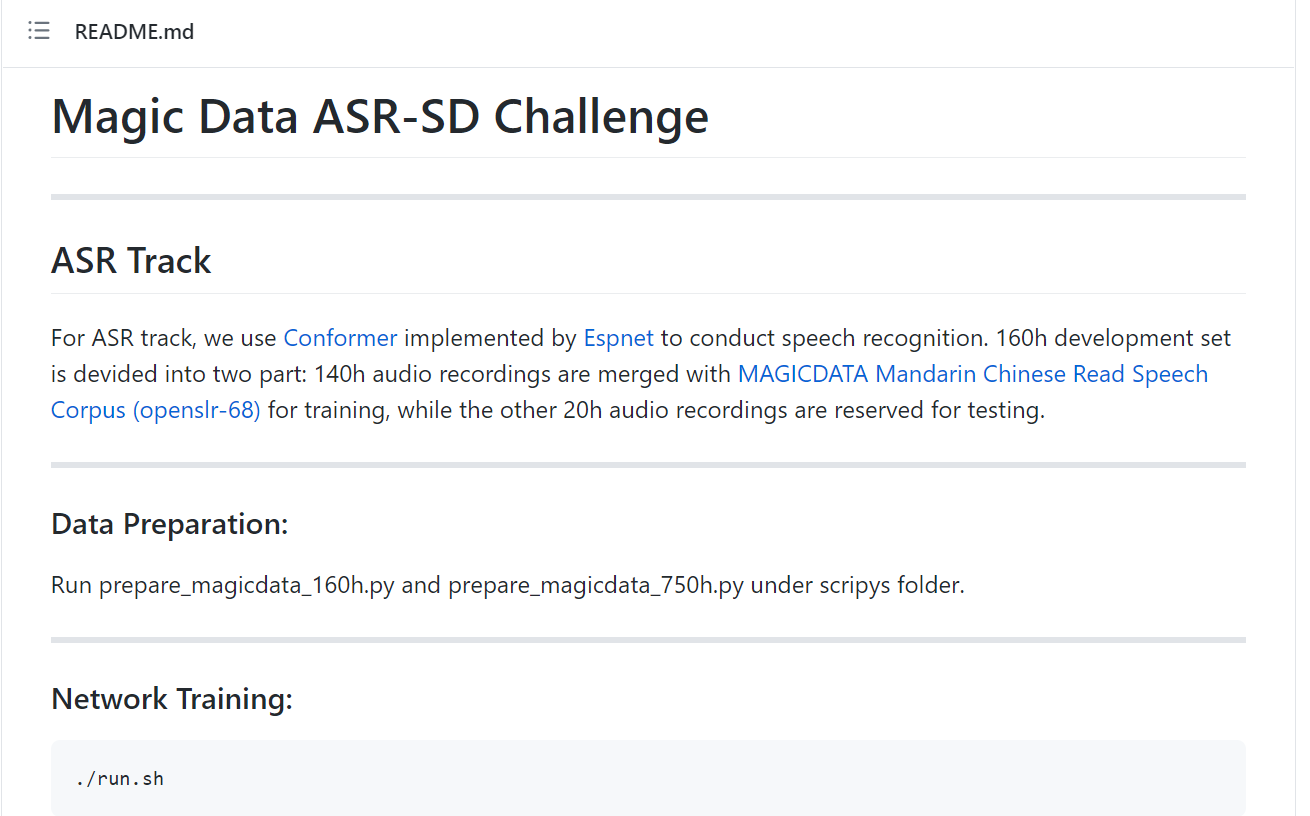This screenshot has height=816, width=1310.
Task: Click the divider above Data Preparation
Action: pos(648,465)
